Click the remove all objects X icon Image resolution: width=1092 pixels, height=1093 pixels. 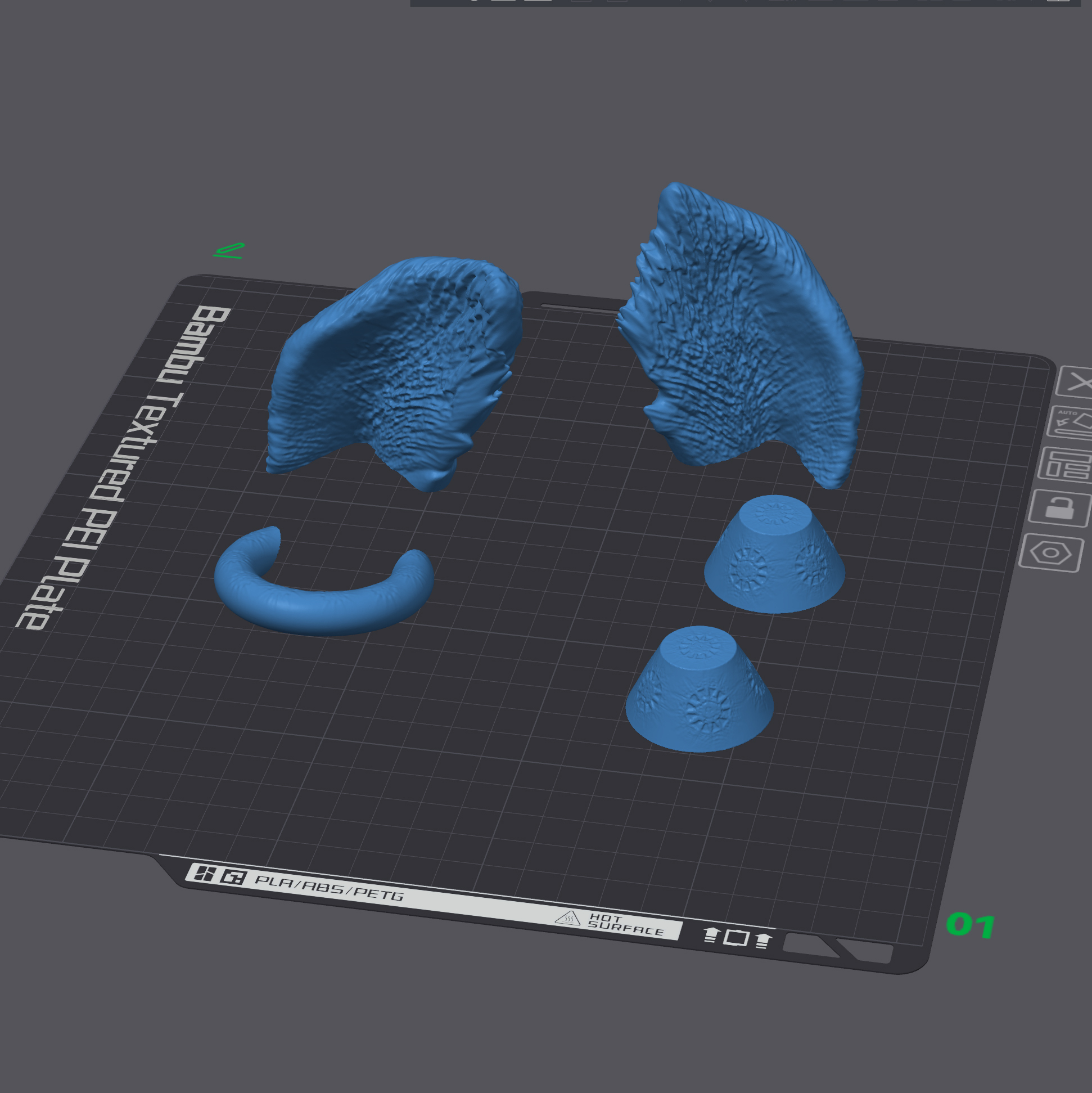tap(1077, 384)
